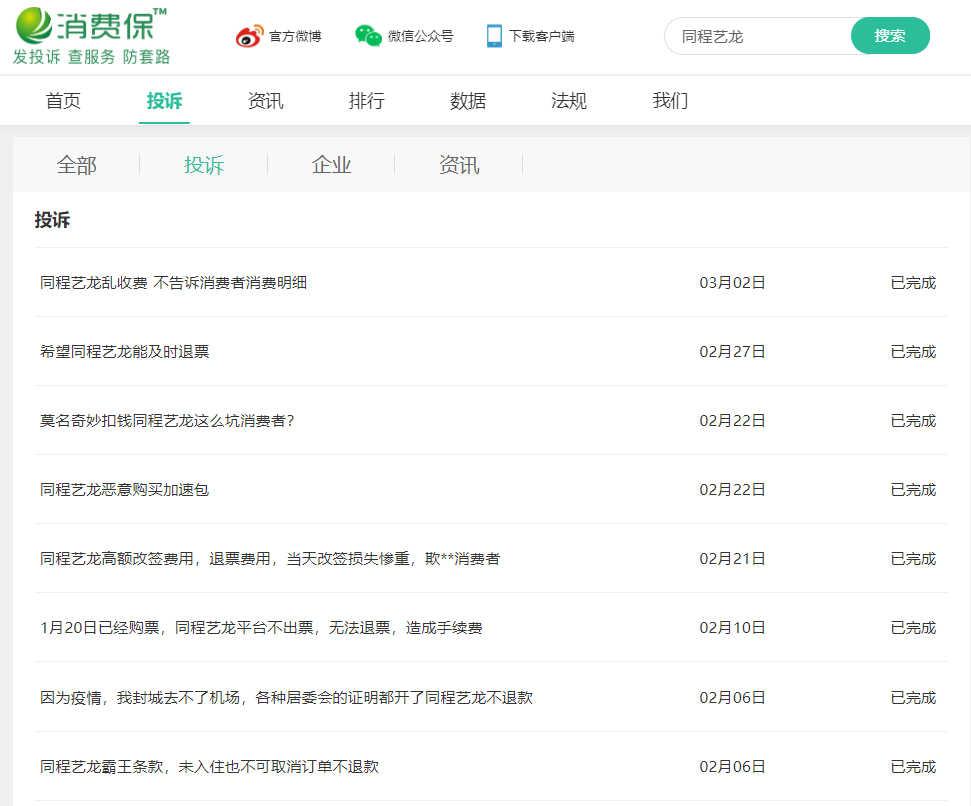The width and height of the screenshot is (971, 806).
Task: Open the 官方微博 text link
Action: pyautogui.click(x=295, y=37)
